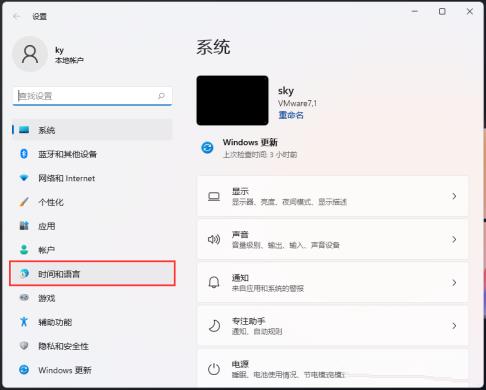The image size is (486, 390).
Task: Select 系统 in the sidebar
Action: 92,130
